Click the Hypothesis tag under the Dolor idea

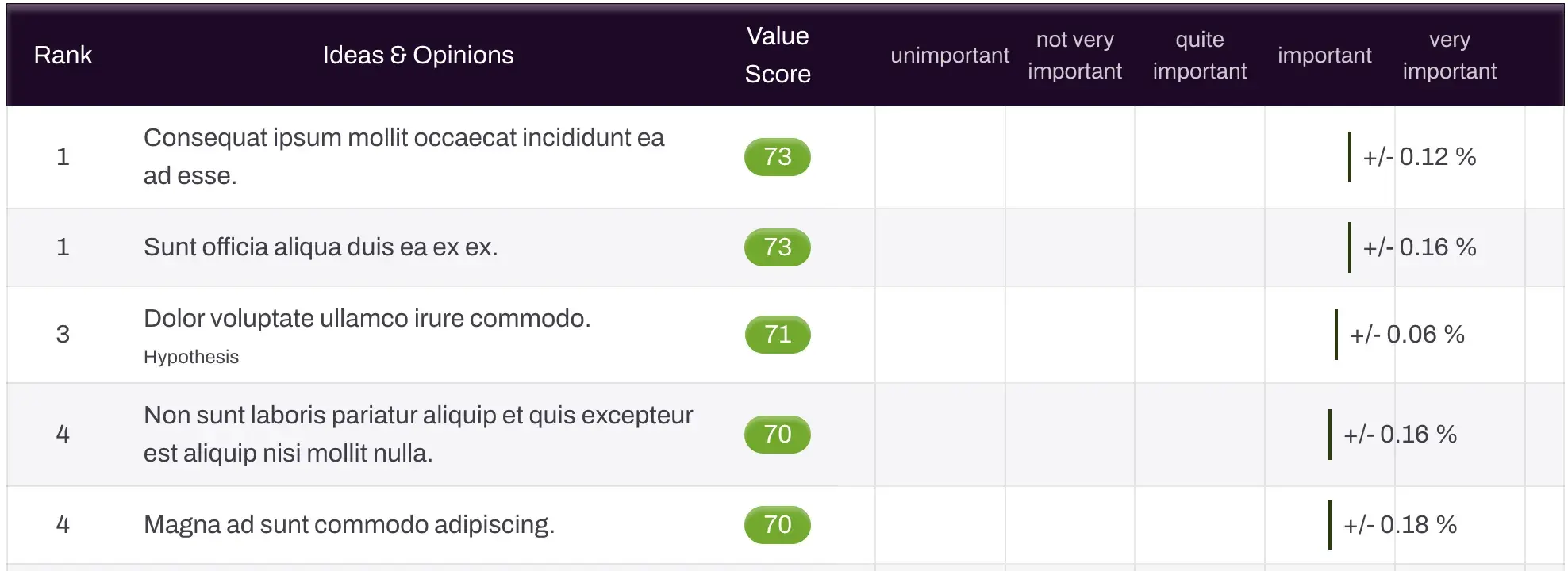(191, 357)
